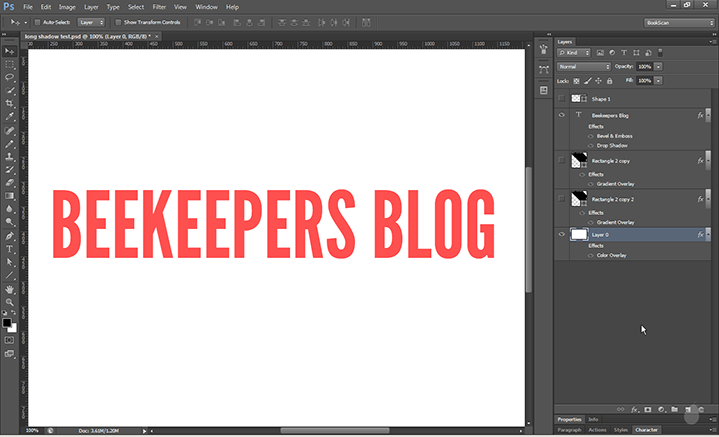The width and height of the screenshot is (719, 437).
Task: Open the Filter menu
Action: click(159, 6)
